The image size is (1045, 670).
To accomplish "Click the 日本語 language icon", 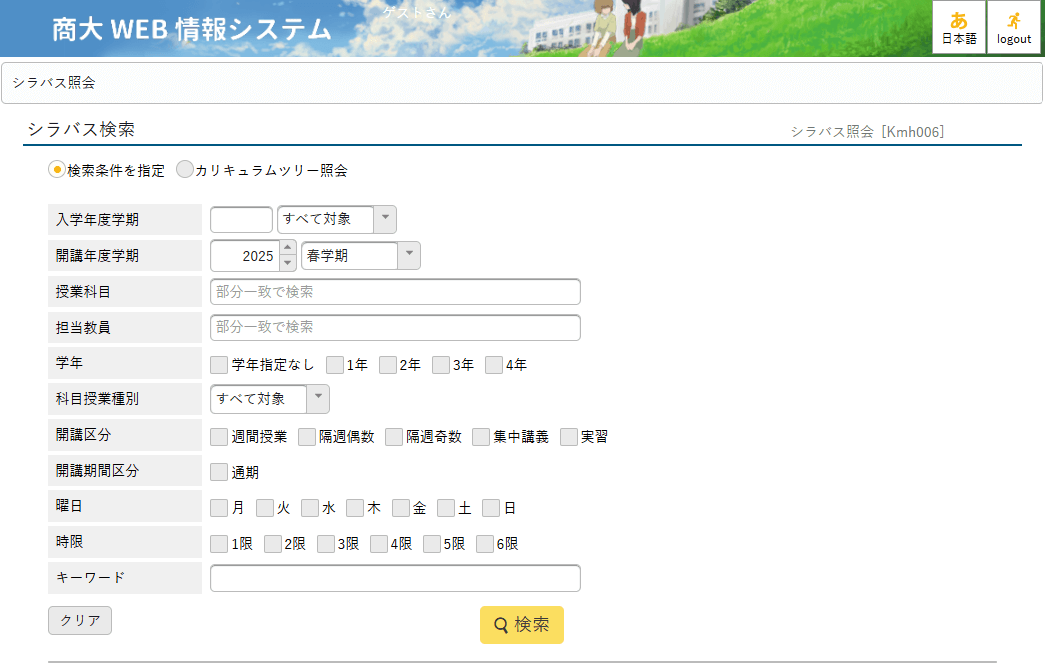I will pyautogui.click(x=958, y=27).
